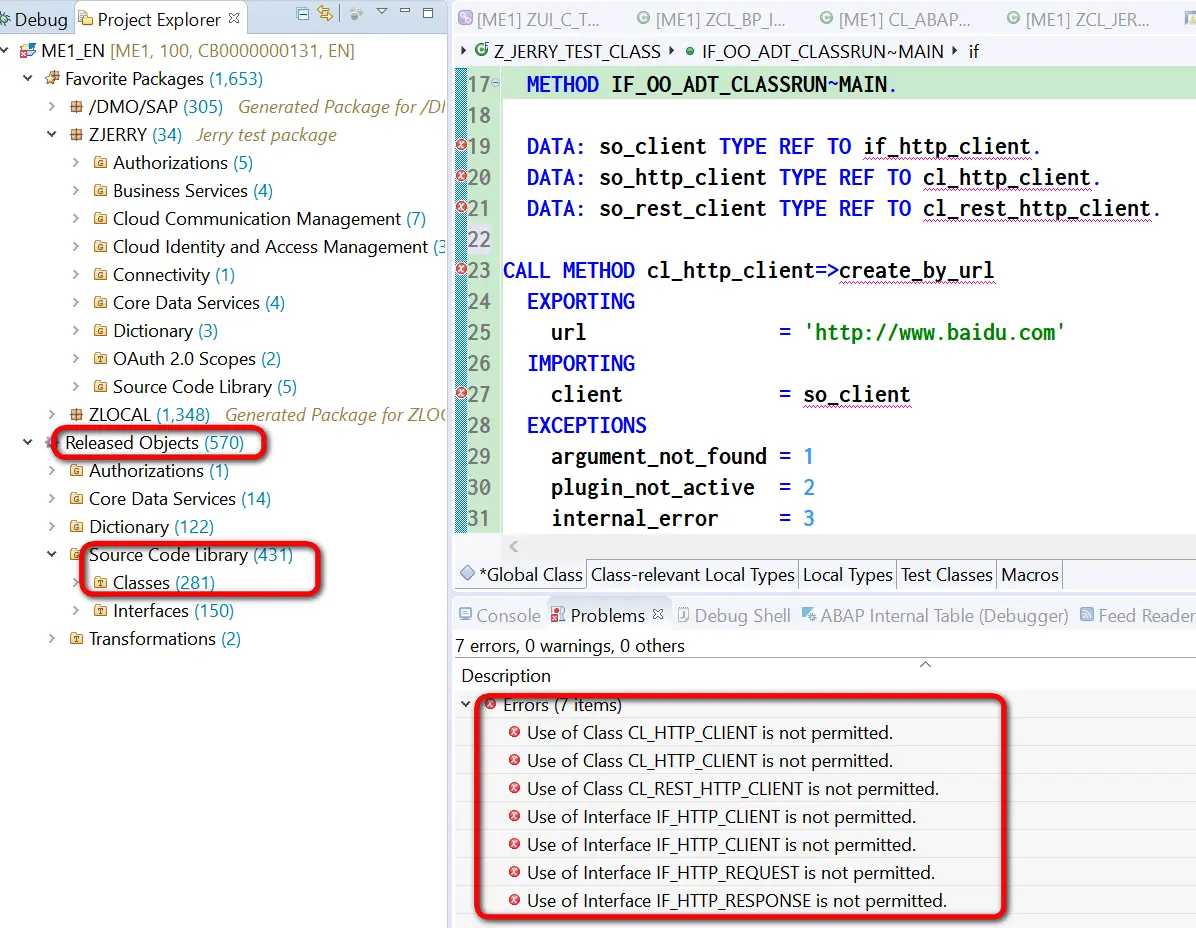Collapse Released Objects node

pyautogui.click(x=28, y=442)
